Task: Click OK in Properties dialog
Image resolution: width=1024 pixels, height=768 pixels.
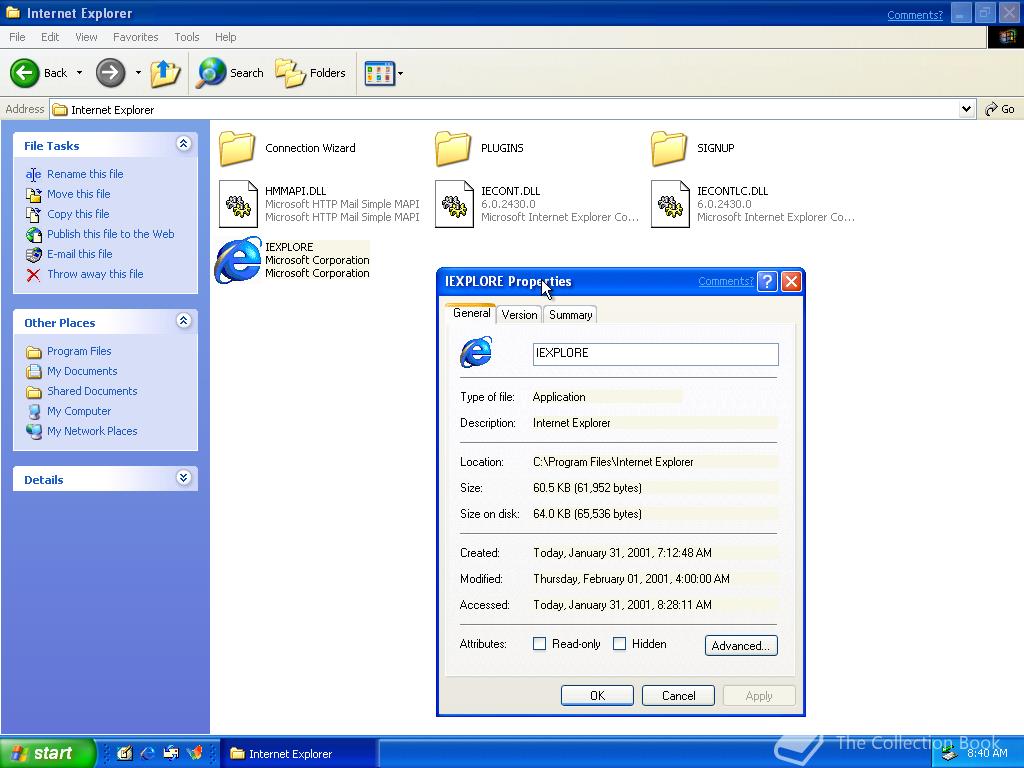Action: (597, 696)
